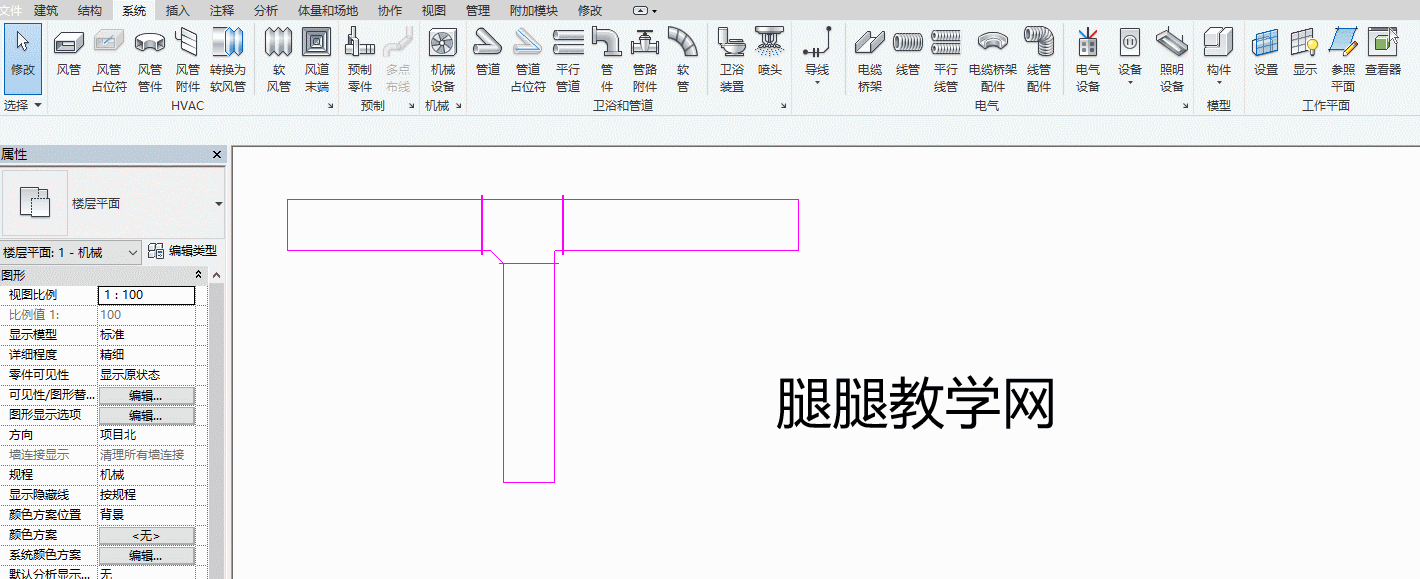Select the 软风管 flex duct tool
The image size is (1420, 579).
pos(279,59)
